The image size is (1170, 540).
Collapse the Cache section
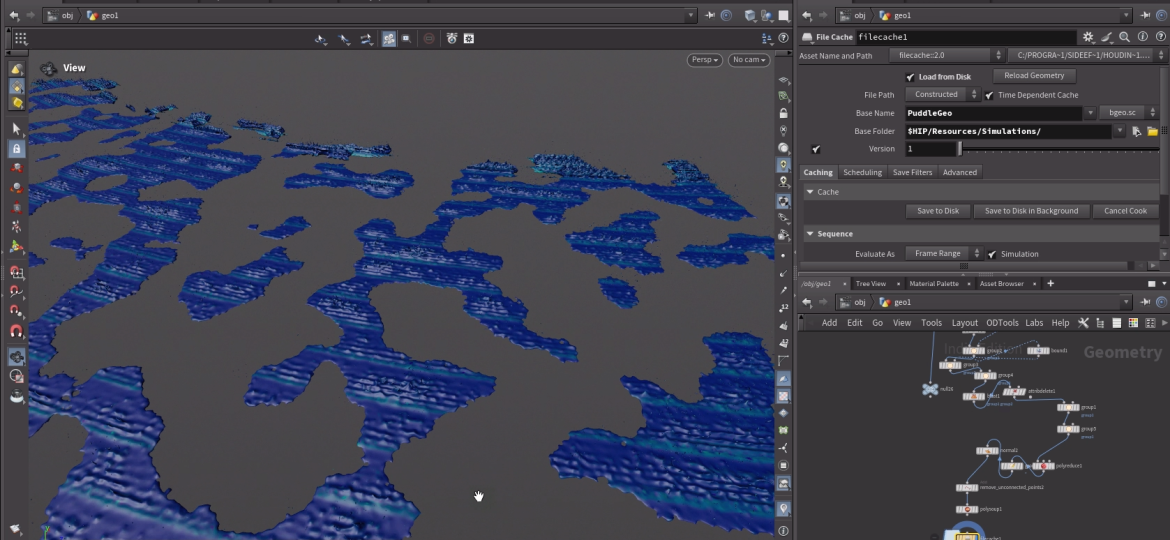coord(810,191)
